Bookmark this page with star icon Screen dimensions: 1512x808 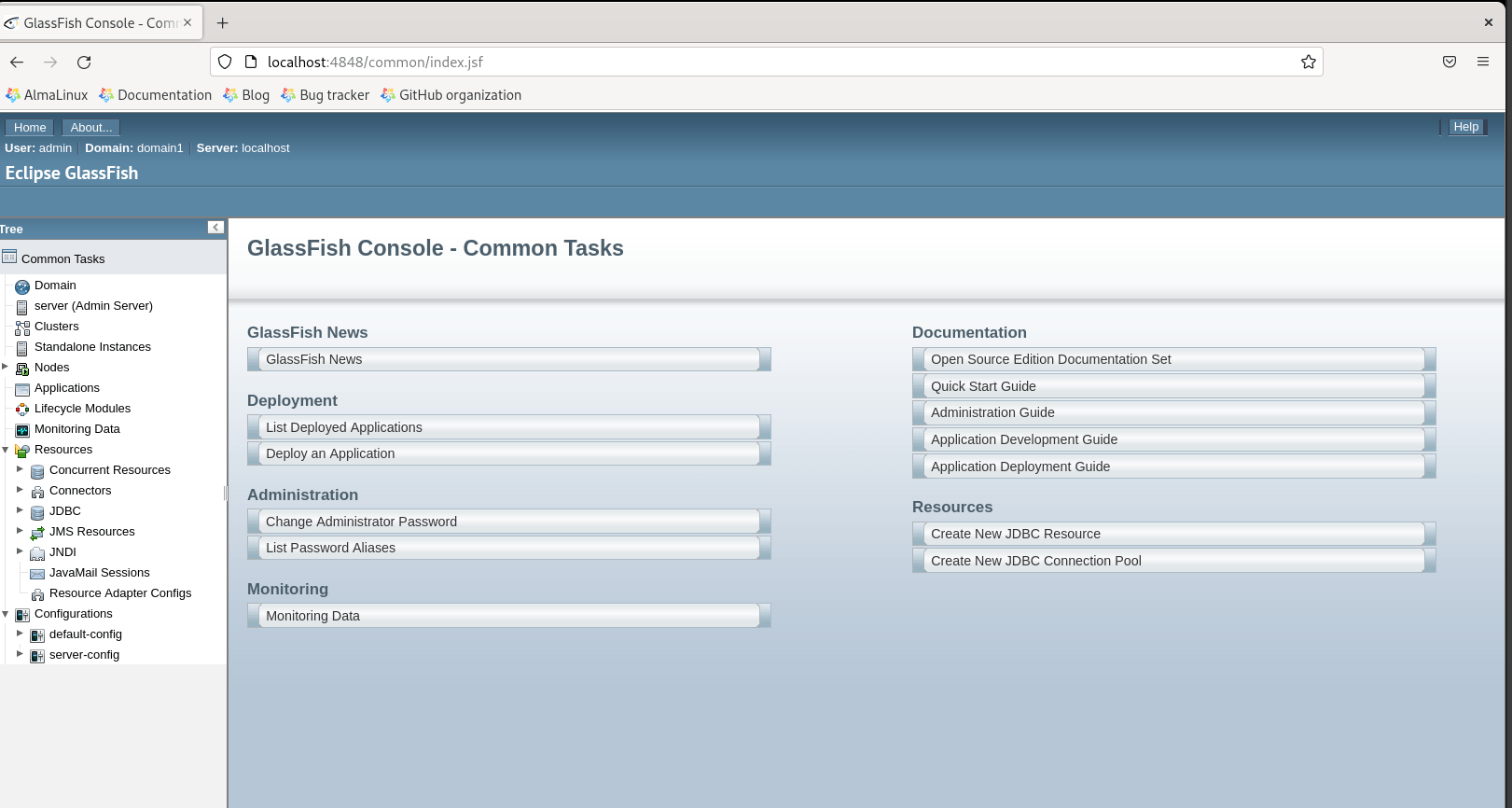1309,62
